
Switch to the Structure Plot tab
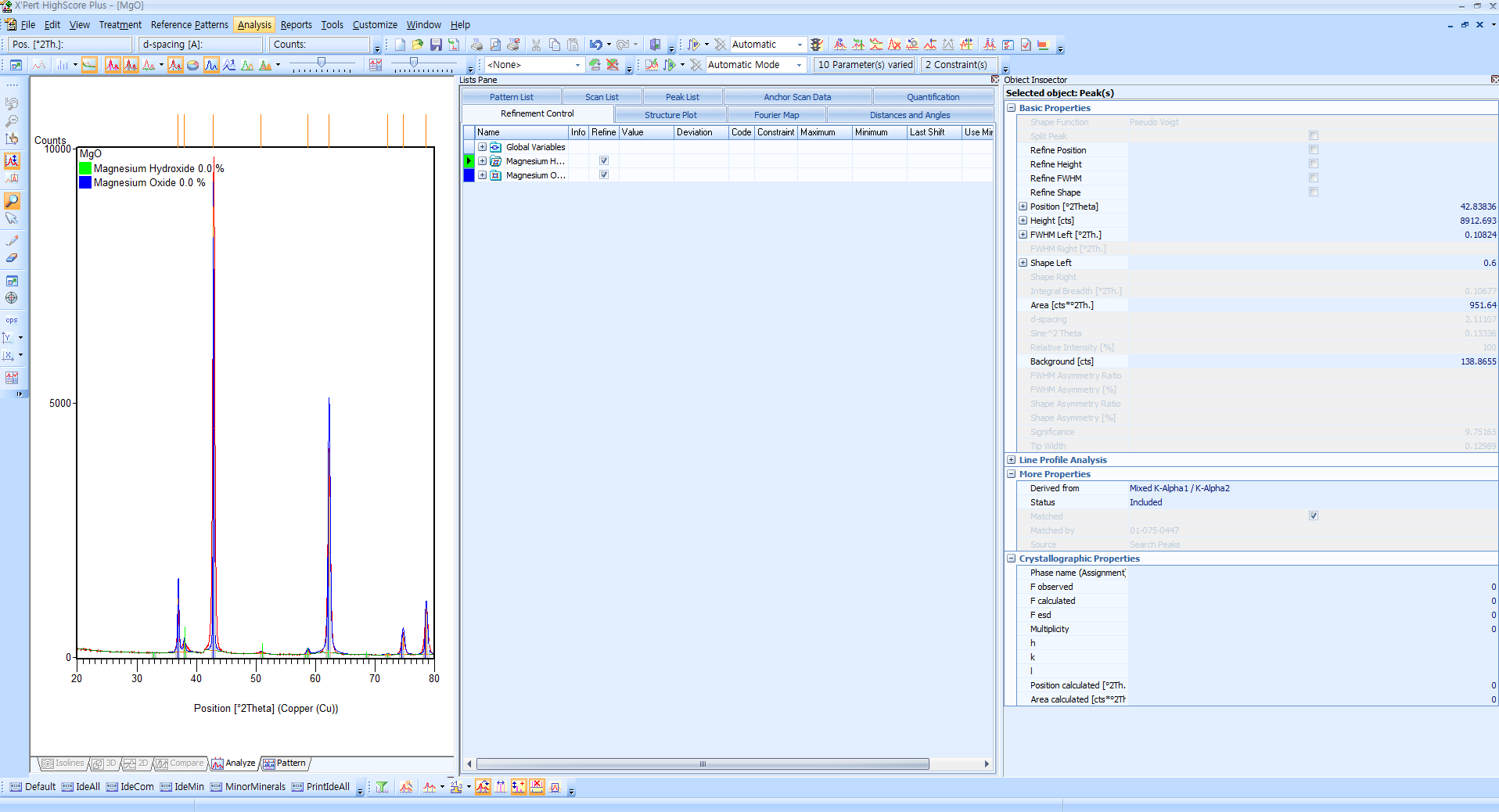[670, 115]
